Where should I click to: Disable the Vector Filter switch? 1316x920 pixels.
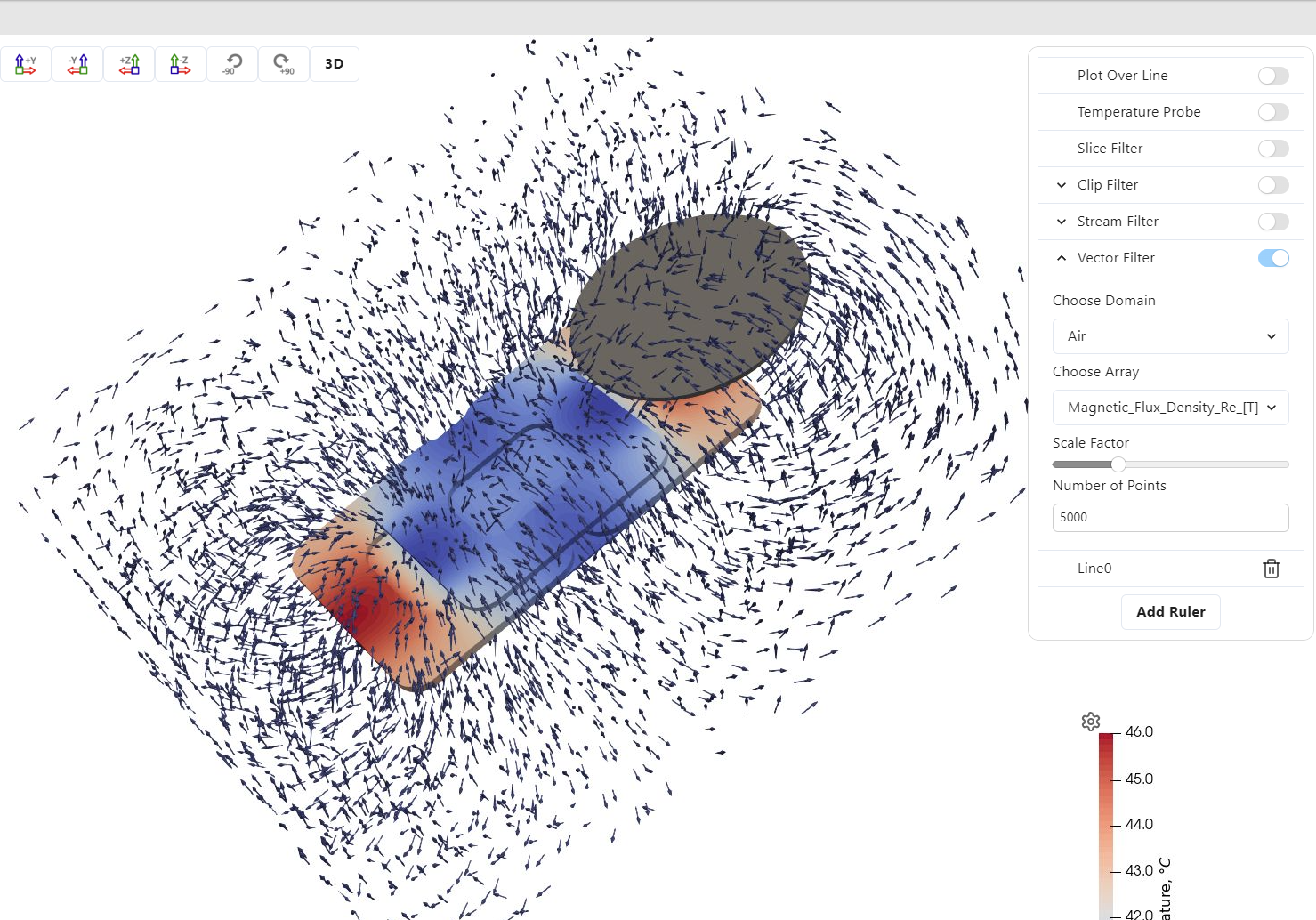tap(1272, 258)
